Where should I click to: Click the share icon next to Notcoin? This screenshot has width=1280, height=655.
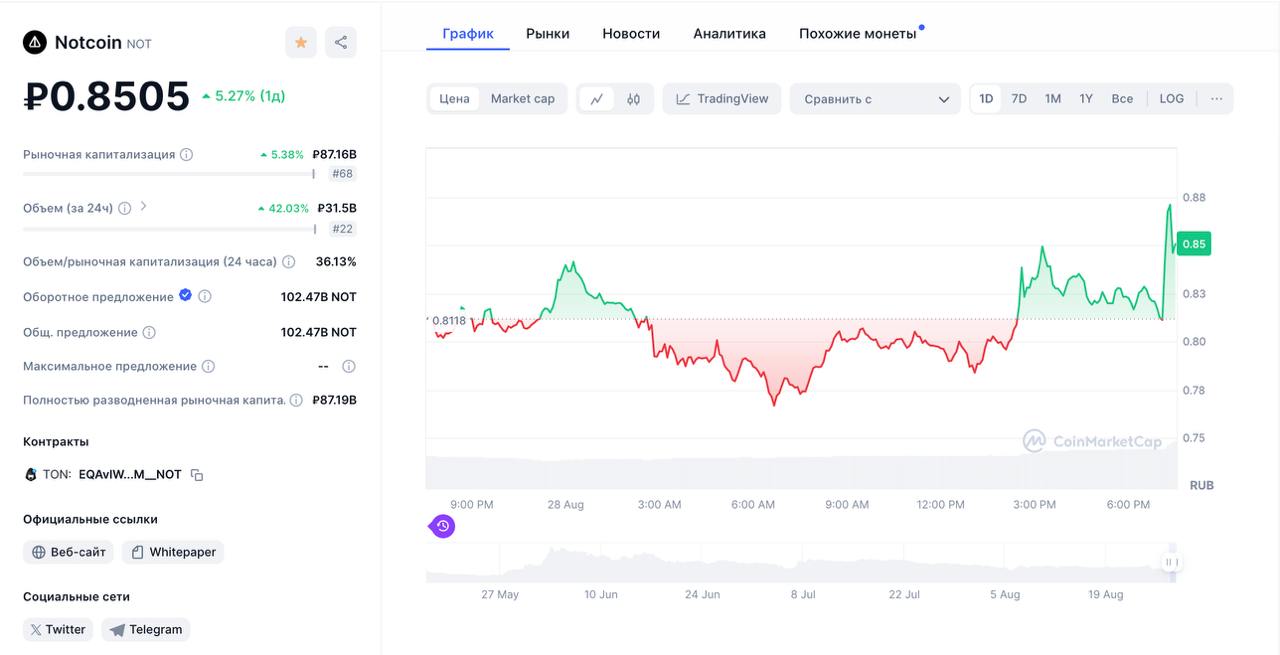pos(341,42)
